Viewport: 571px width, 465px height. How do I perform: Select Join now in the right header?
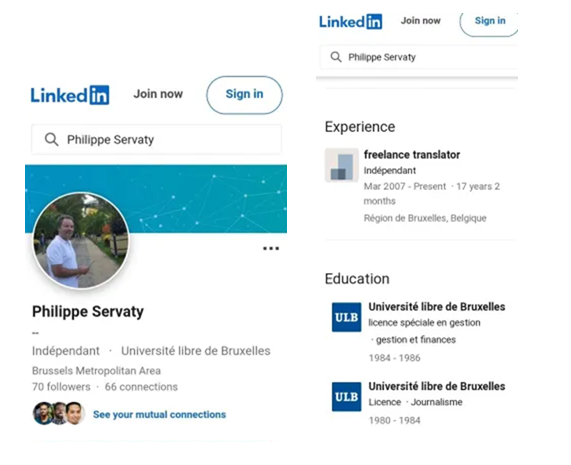pos(421,21)
